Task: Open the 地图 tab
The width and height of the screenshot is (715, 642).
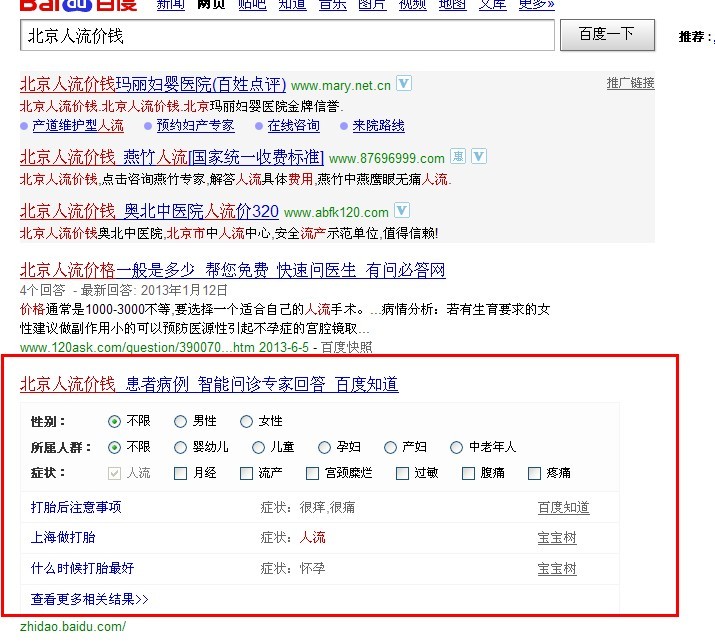Action: [x=452, y=5]
